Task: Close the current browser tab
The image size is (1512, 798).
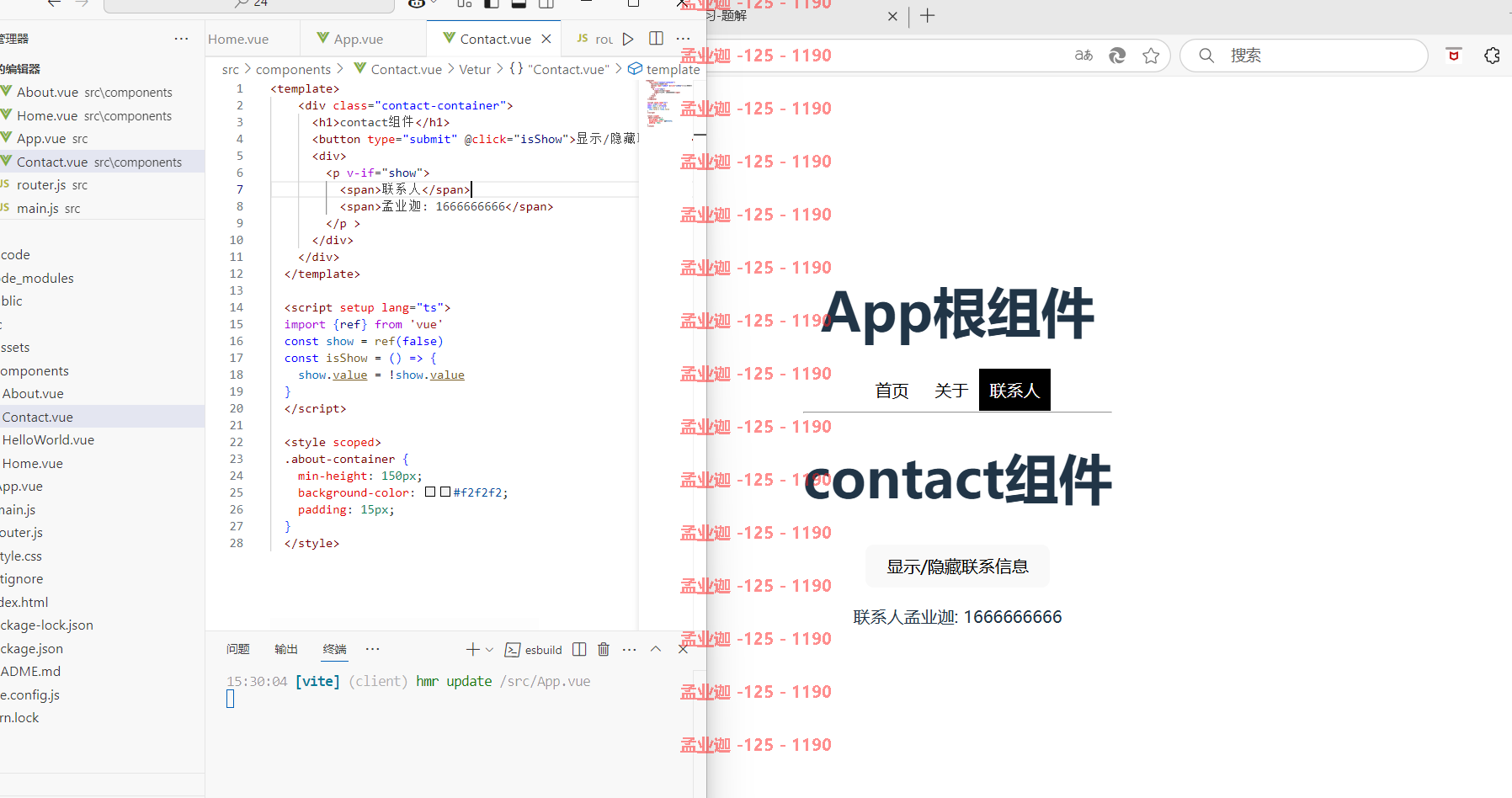Action: tap(892, 16)
